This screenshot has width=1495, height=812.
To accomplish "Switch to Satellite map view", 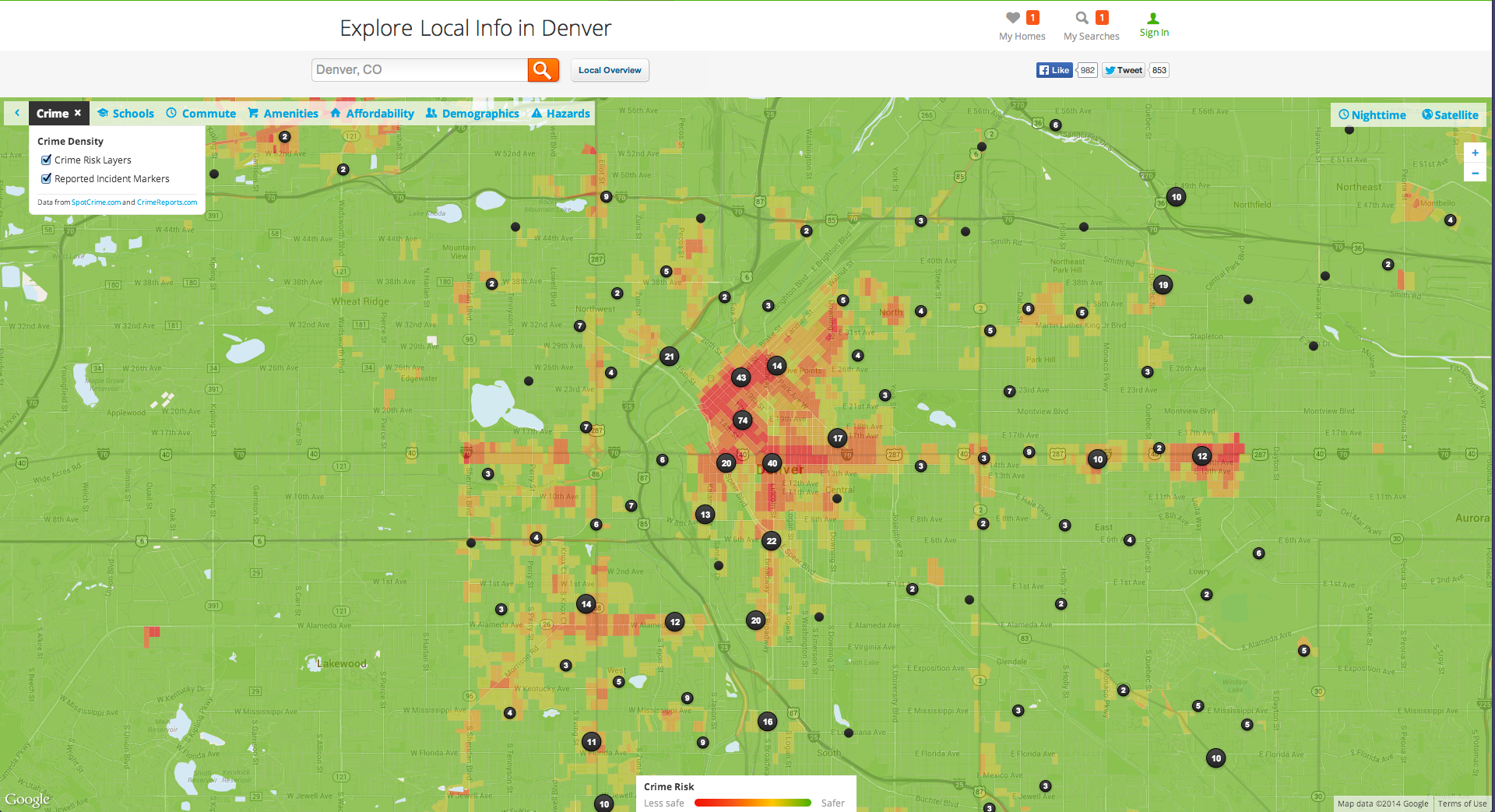I will click(1450, 115).
